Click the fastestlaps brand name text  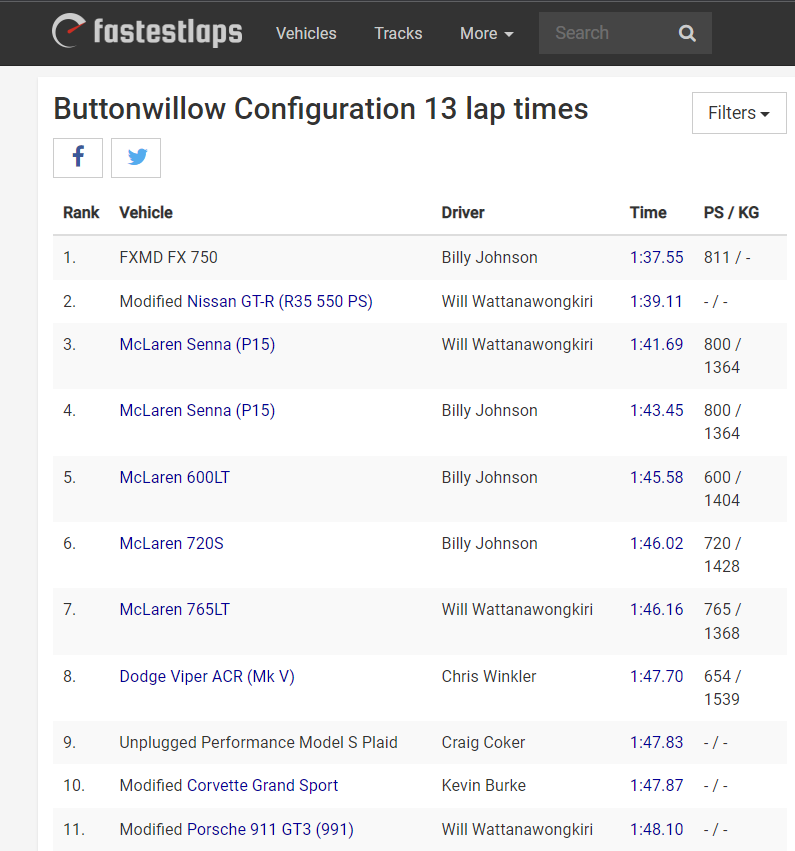[x=167, y=32]
